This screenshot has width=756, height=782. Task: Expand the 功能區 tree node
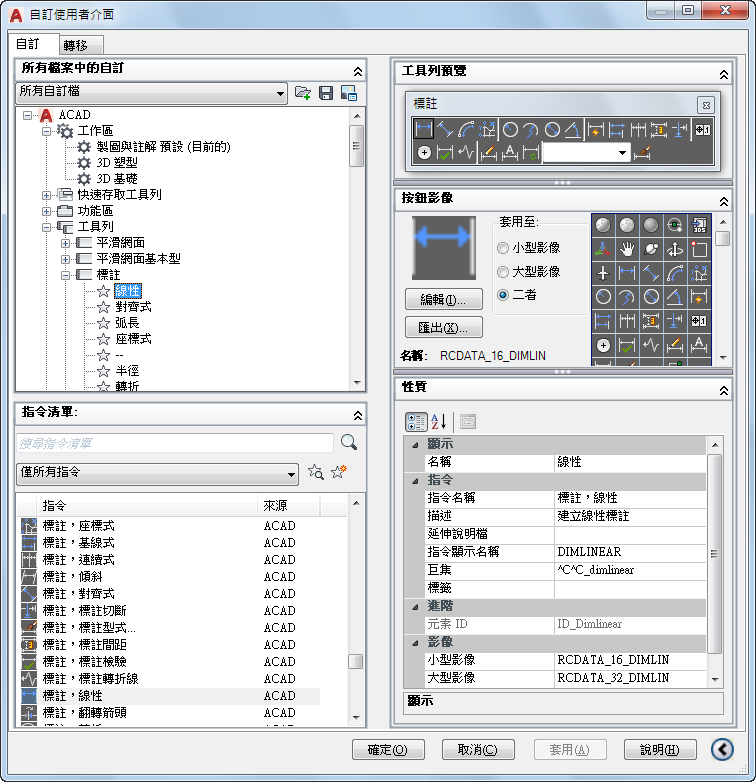click(x=46, y=211)
